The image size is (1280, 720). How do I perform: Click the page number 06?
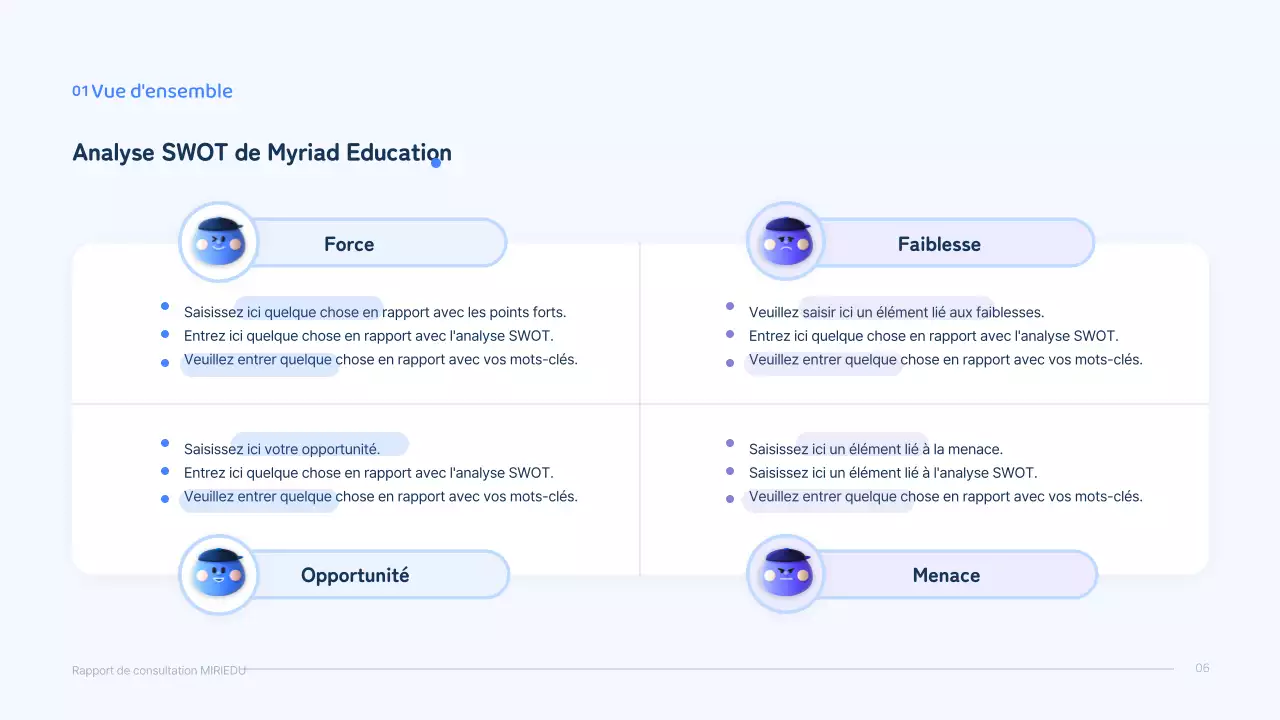pos(1202,668)
